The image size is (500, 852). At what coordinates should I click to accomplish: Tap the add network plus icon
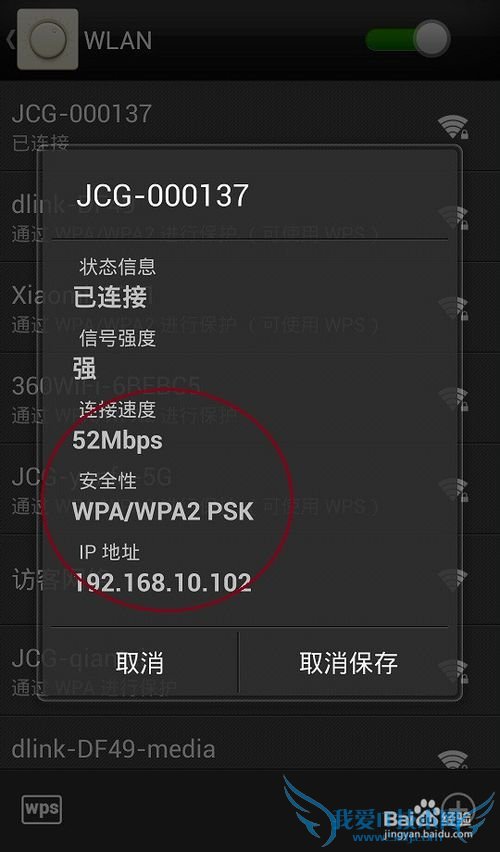(458, 806)
